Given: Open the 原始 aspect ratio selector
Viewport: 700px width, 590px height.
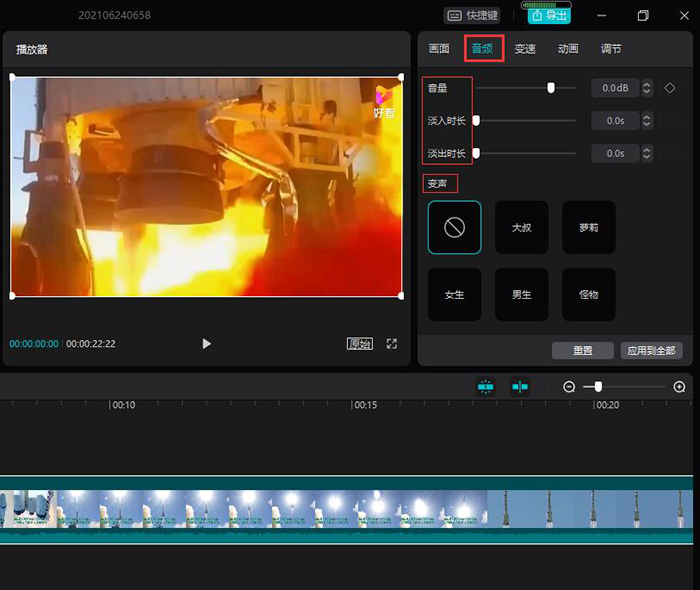Looking at the screenshot, I should pyautogui.click(x=360, y=344).
